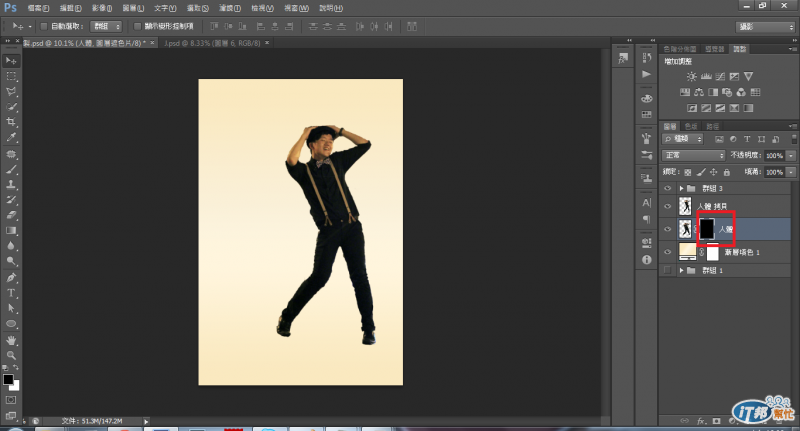Show the 群組 1 layer group
This screenshot has width=800, height=431.
[668, 271]
